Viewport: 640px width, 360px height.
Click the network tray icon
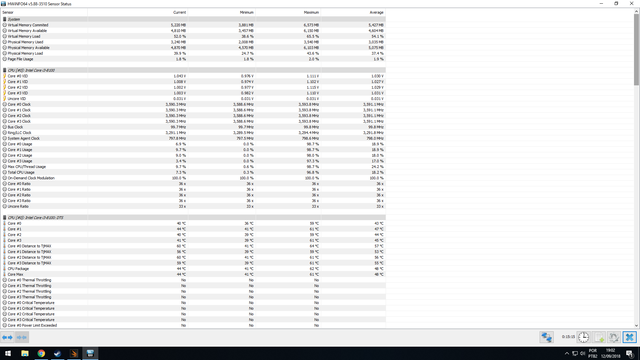coord(575,353)
